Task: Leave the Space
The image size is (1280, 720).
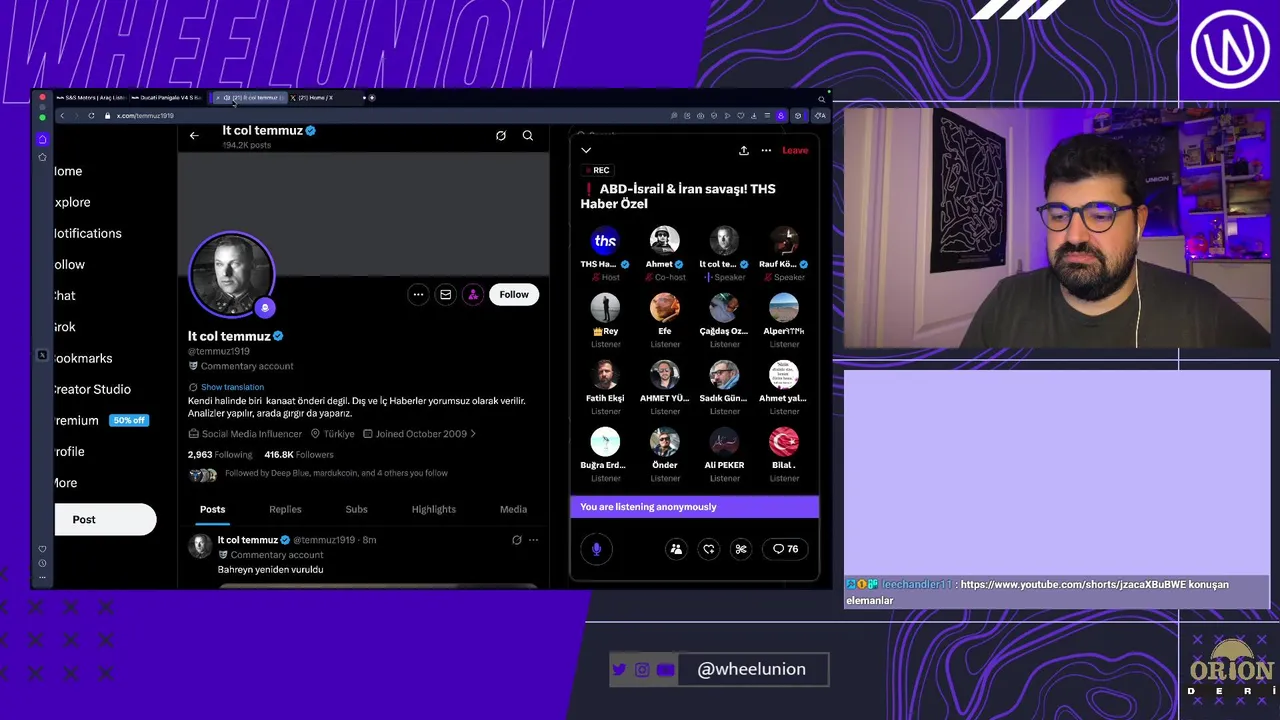Action: tap(795, 150)
